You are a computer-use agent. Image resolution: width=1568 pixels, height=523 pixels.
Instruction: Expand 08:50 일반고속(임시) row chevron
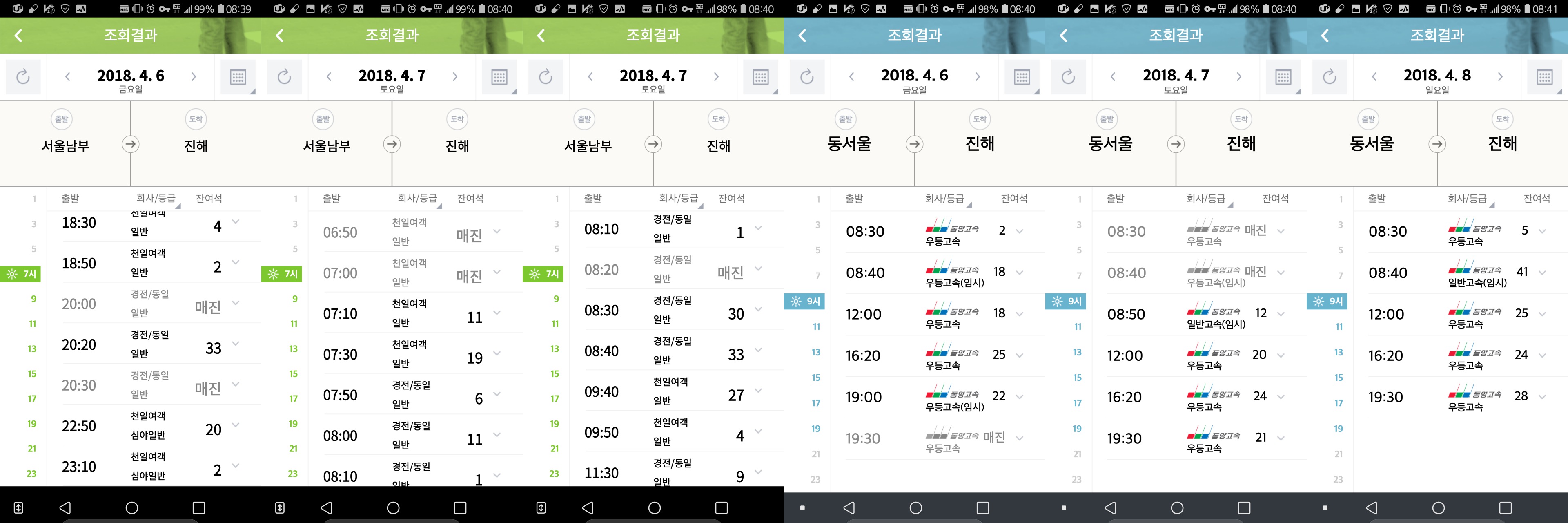click(1281, 313)
